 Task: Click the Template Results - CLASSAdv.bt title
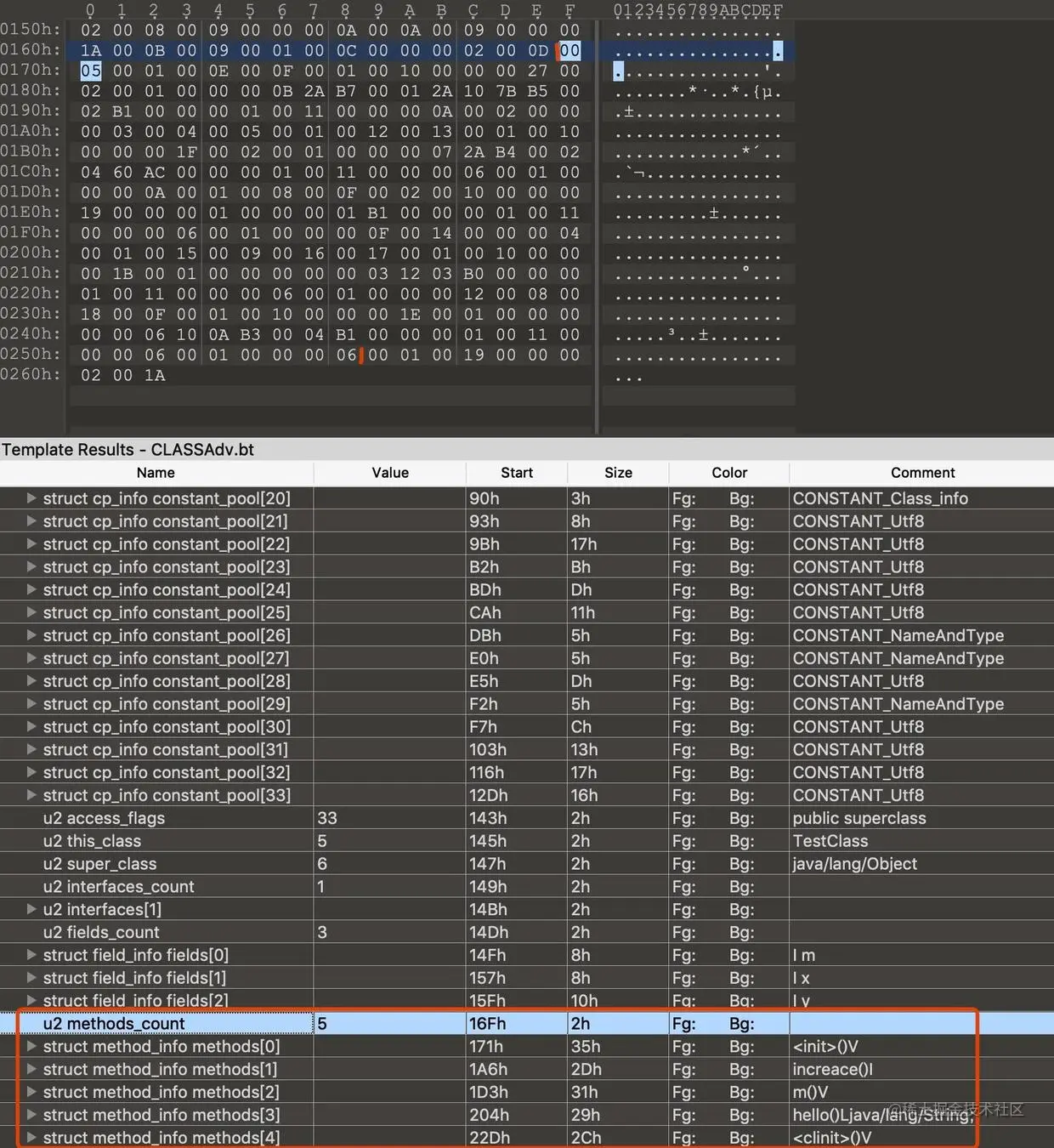pyautogui.click(x=127, y=449)
